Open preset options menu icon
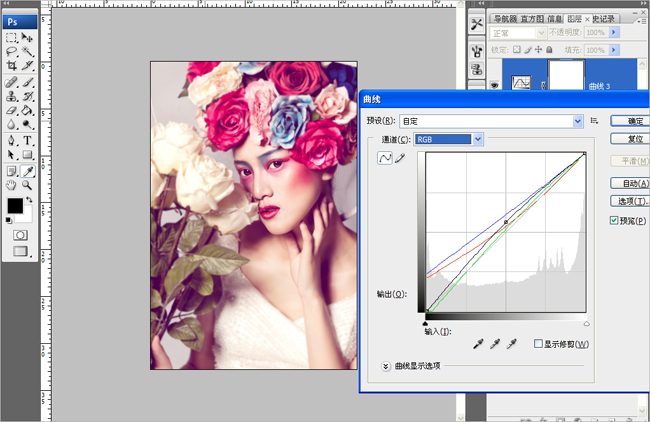The width and height of the screenshot is (650, 422). click(594, 121)
